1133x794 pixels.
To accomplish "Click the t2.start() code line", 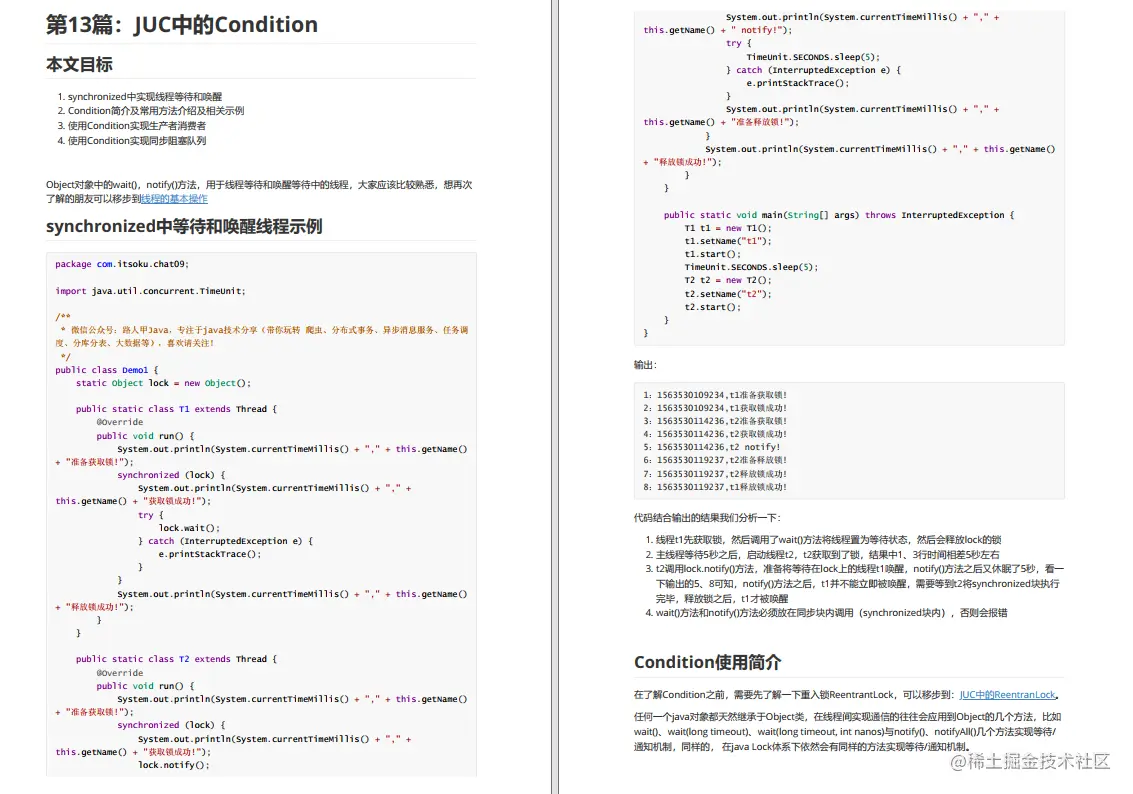I will pyautogui.click(x=712, y=306).
